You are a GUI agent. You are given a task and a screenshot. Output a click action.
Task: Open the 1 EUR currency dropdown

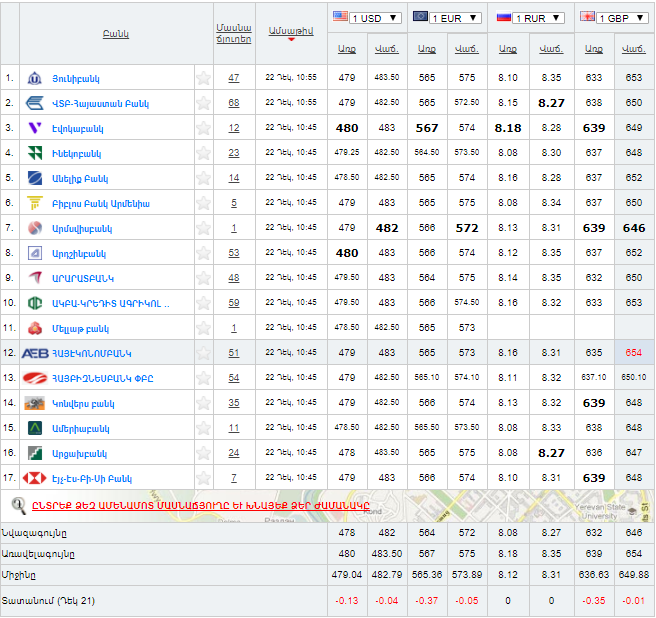coord(455,18)
